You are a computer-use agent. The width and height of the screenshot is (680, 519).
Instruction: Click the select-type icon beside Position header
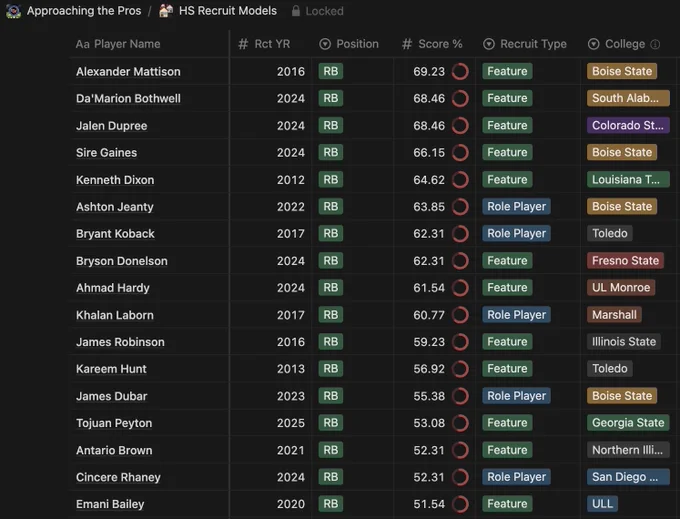click(325, 44)
